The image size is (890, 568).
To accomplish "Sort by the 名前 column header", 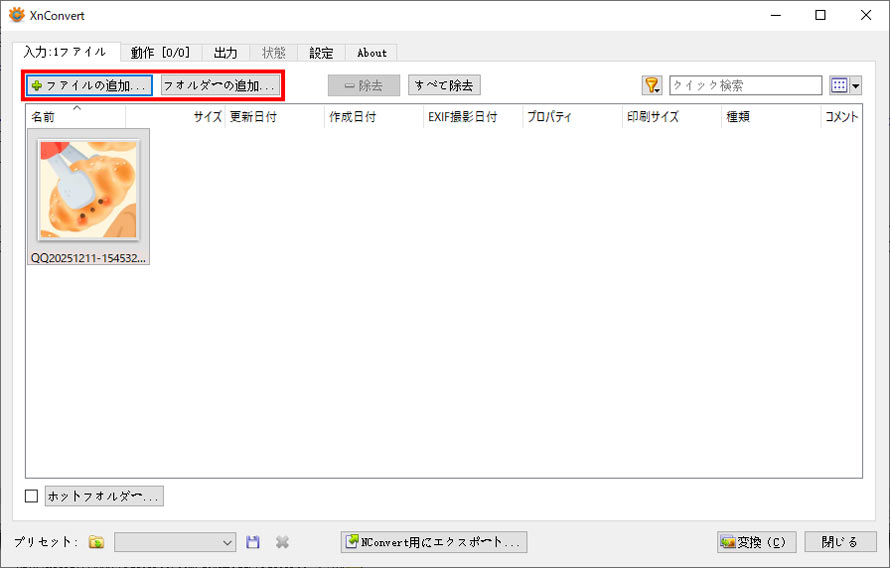I will click(75, 116).
